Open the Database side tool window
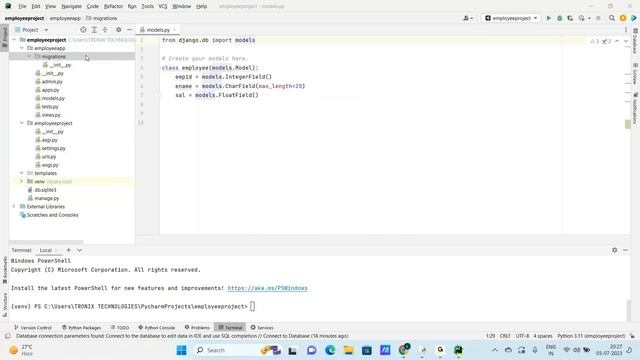Image resolution: width=640 pixels, height=360 pixels. tap(635, 41)
